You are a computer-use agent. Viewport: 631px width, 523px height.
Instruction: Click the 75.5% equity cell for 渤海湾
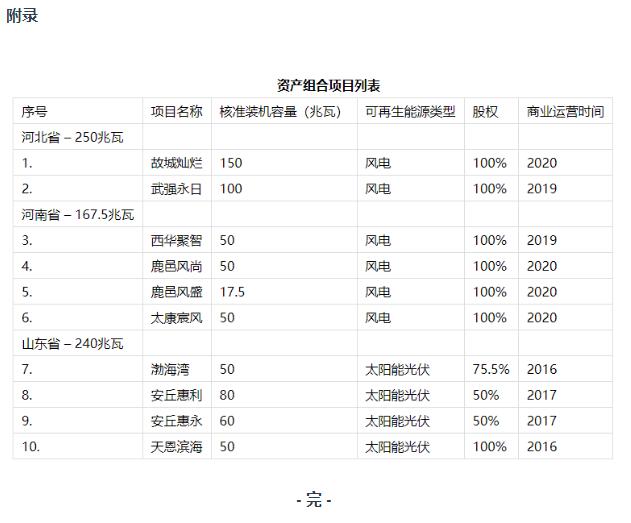point(490,369)
